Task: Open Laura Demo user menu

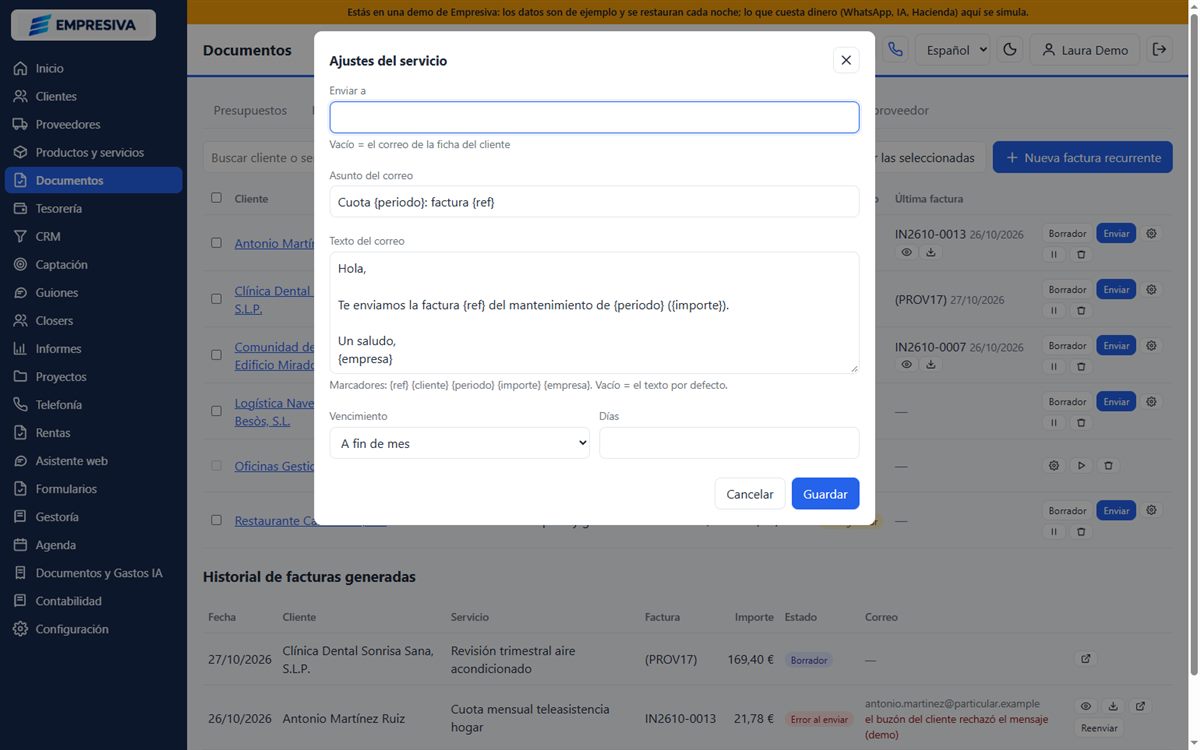Action: coord(1084,49)
